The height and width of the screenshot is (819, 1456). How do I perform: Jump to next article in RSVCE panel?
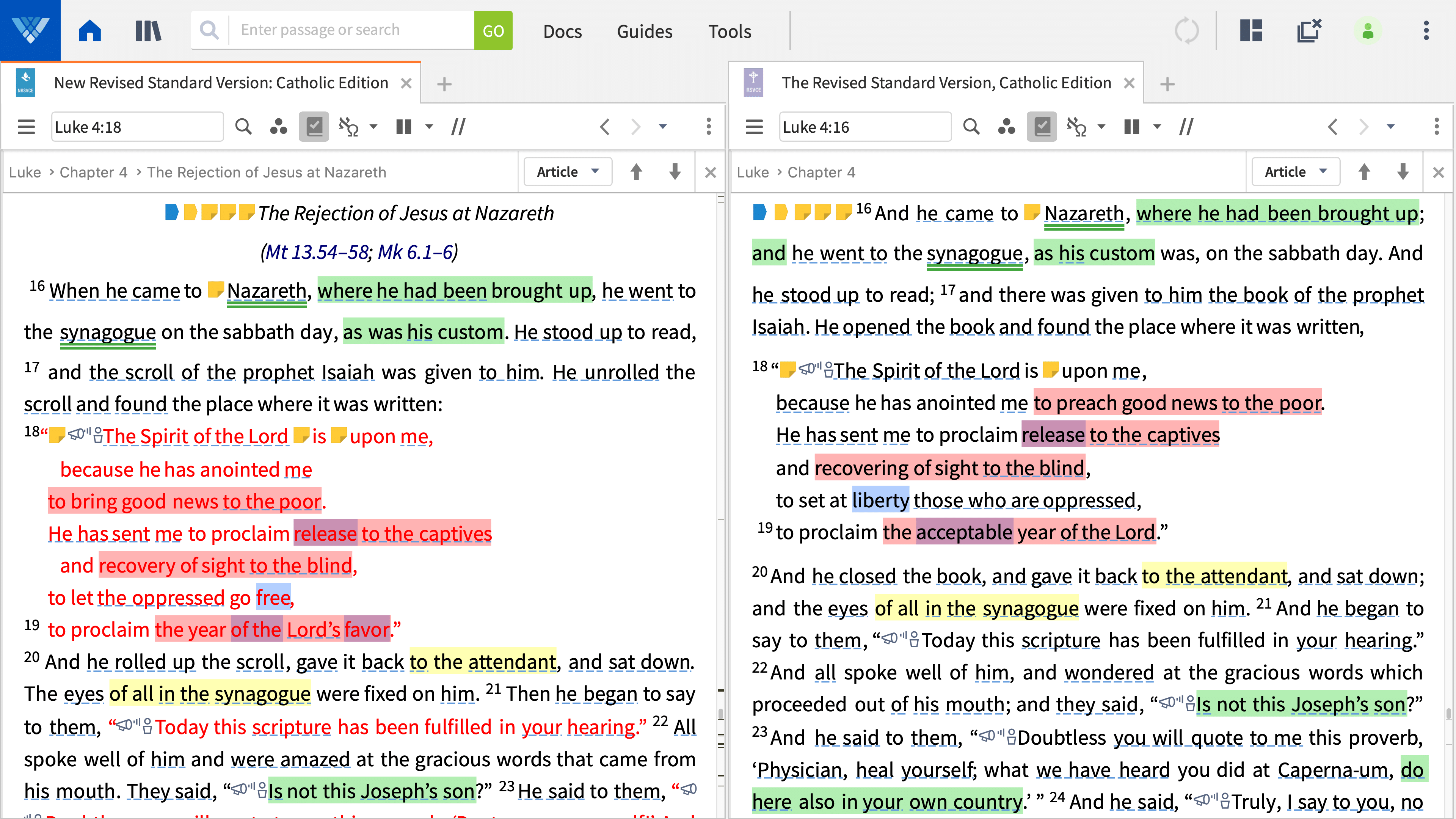[1403, 172]
